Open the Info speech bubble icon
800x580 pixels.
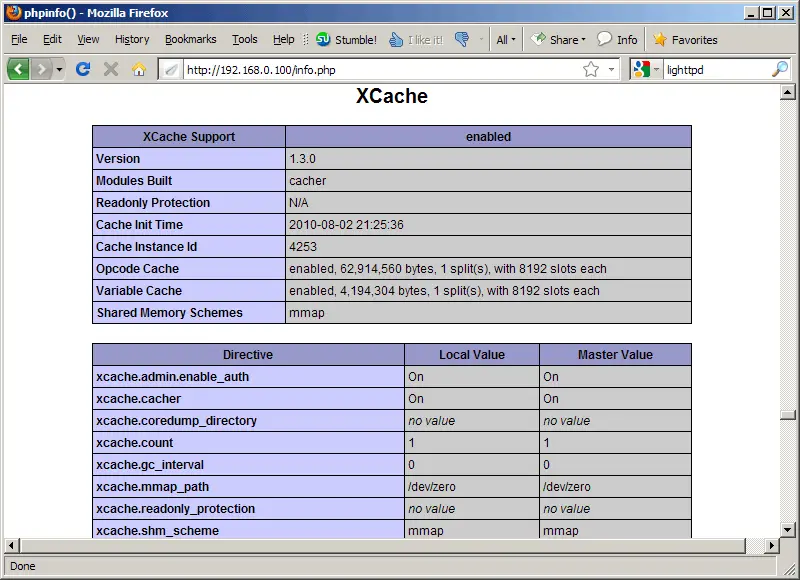click(x=604, y=39)
